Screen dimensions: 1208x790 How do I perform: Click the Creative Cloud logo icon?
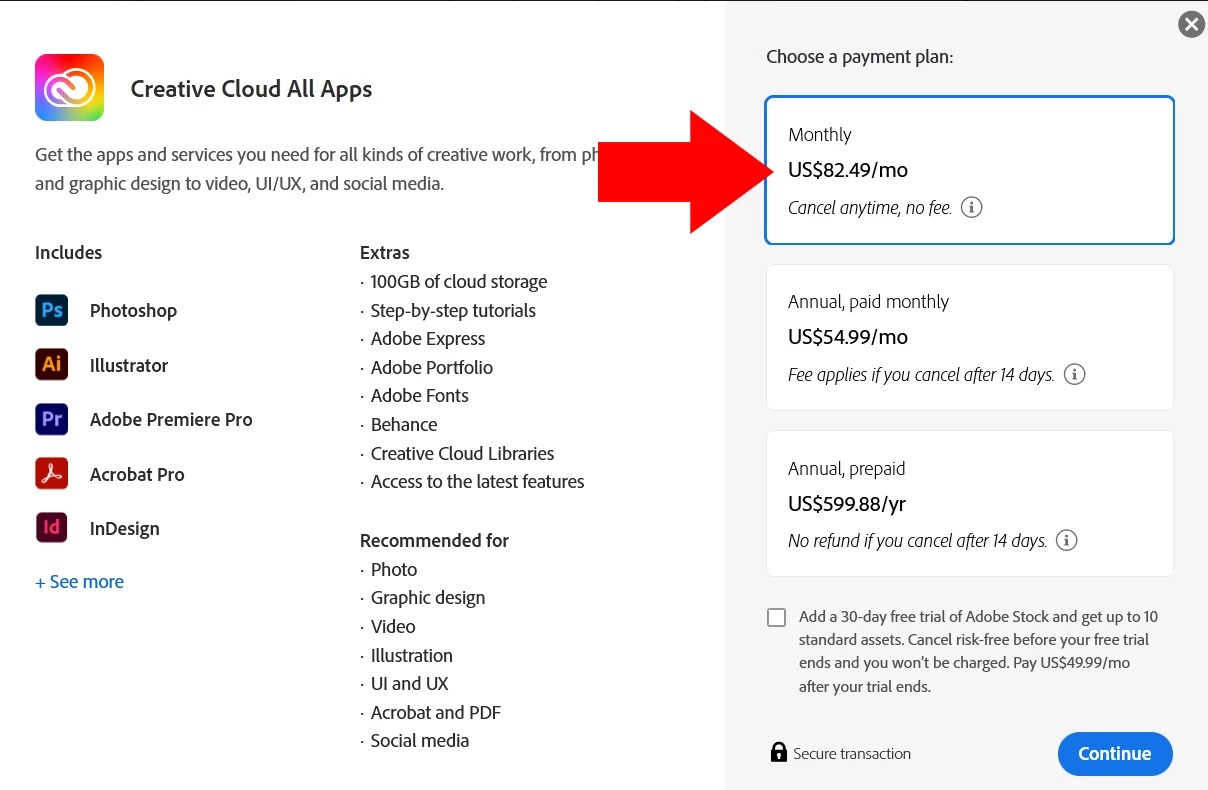click(69, 88)
